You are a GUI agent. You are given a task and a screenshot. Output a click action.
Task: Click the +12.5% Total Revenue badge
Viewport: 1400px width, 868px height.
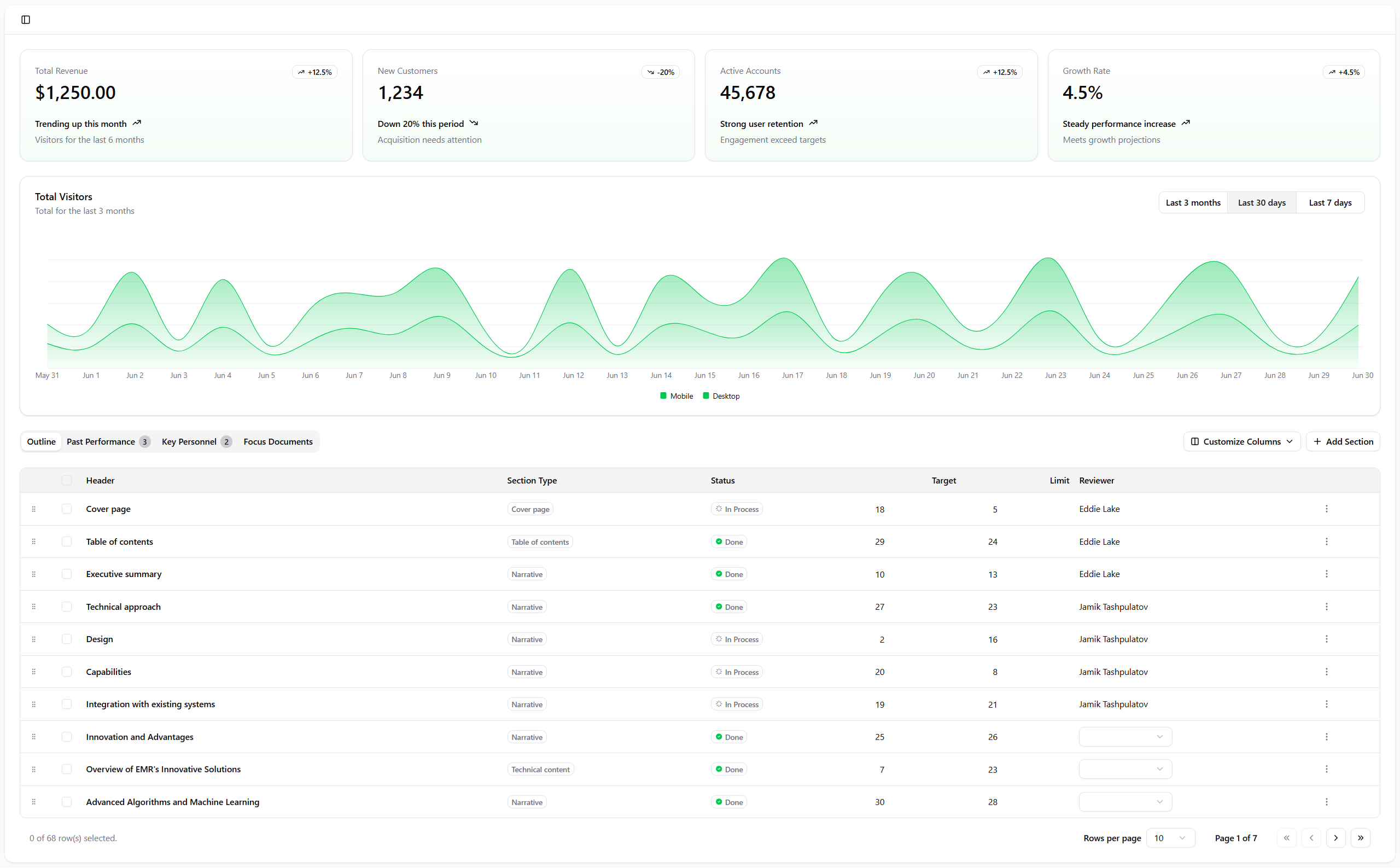pyautogui.click(x=314, y=72)
